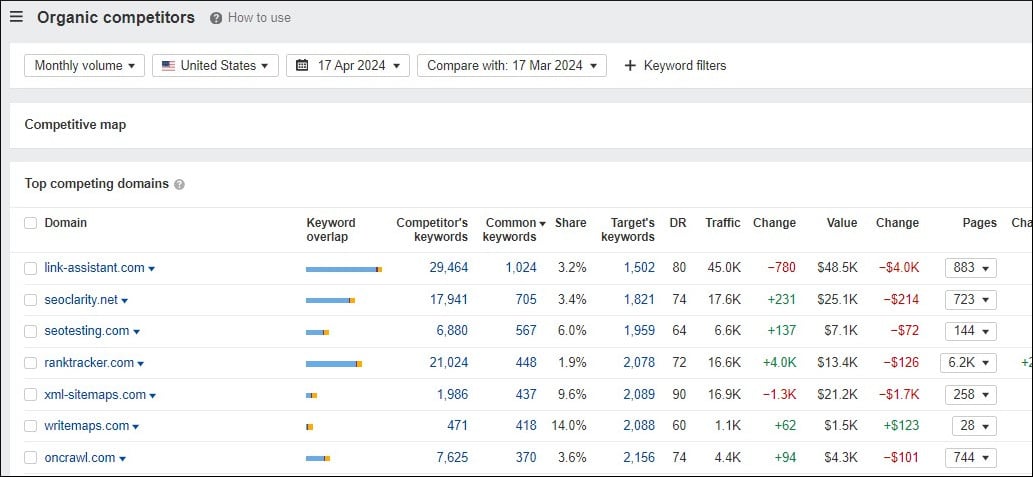Screen dimensions: 1033x477
Task: Open Compare with: 17 Mar 2024 dropdown
Action: [x=512, y=65]
